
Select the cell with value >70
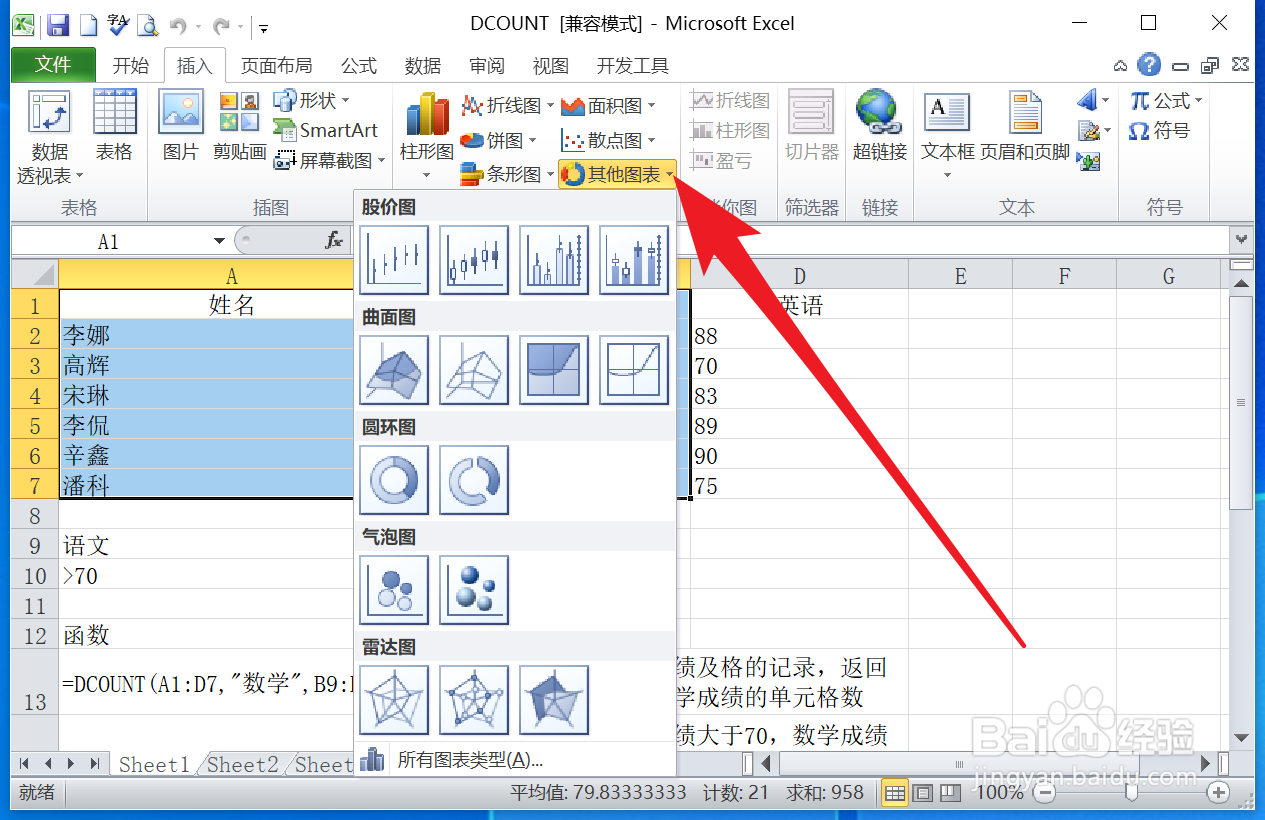(x=207, y=575)
